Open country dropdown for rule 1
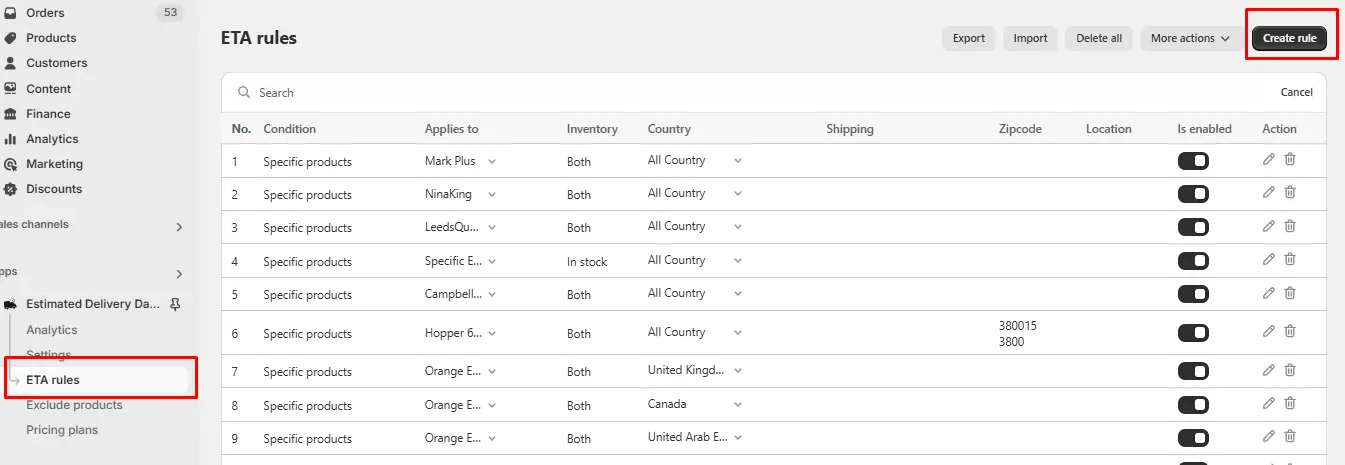The width and height of the screenshot is (1345, 465). pos(738,160)
